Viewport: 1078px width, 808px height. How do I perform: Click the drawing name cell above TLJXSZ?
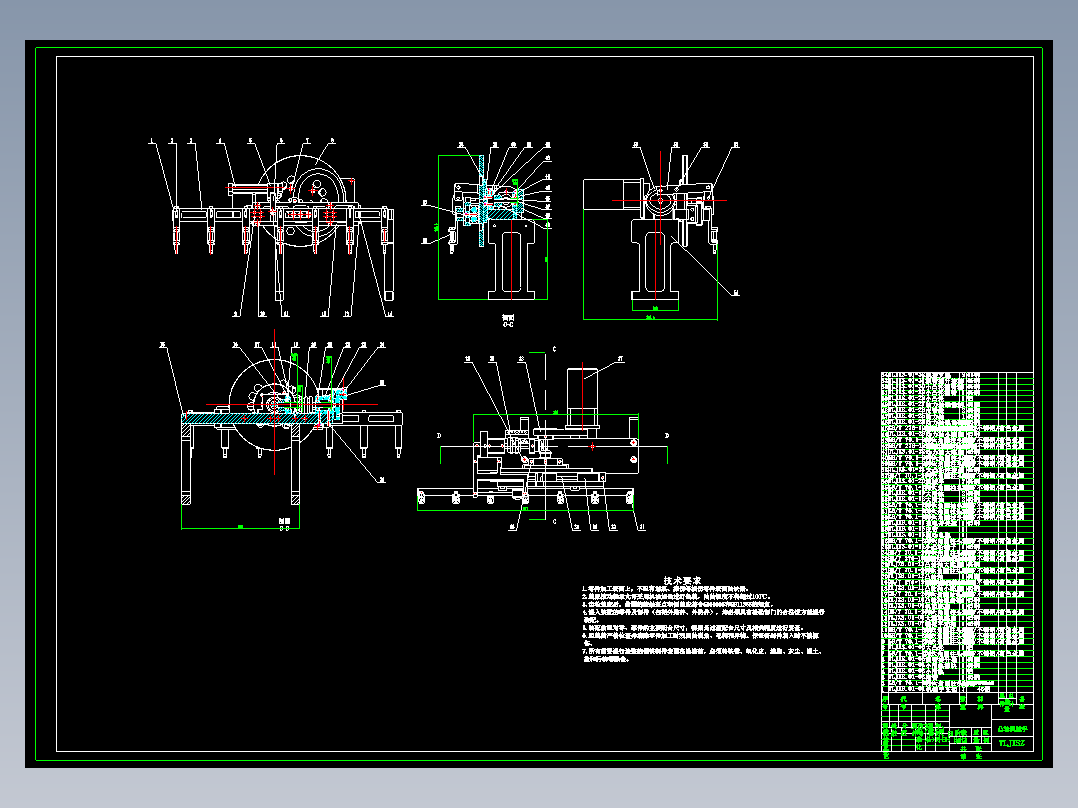1011,728
